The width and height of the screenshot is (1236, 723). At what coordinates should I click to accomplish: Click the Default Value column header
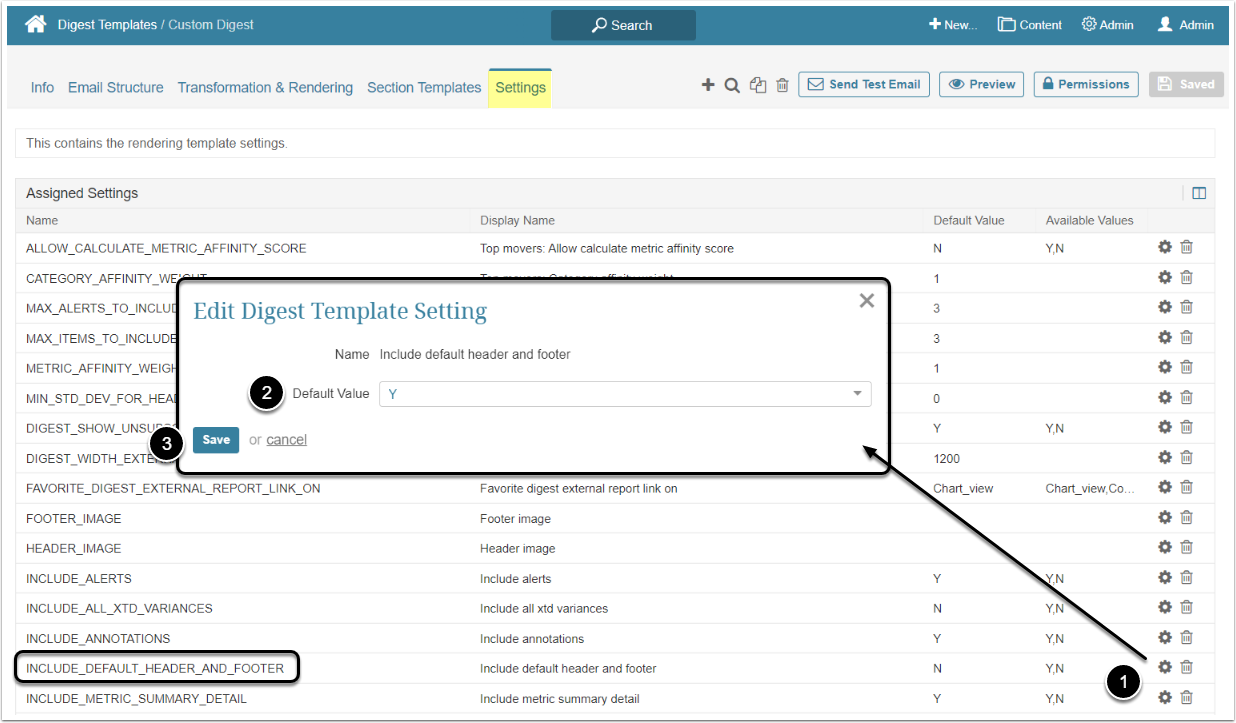click(x=969, y=220)
